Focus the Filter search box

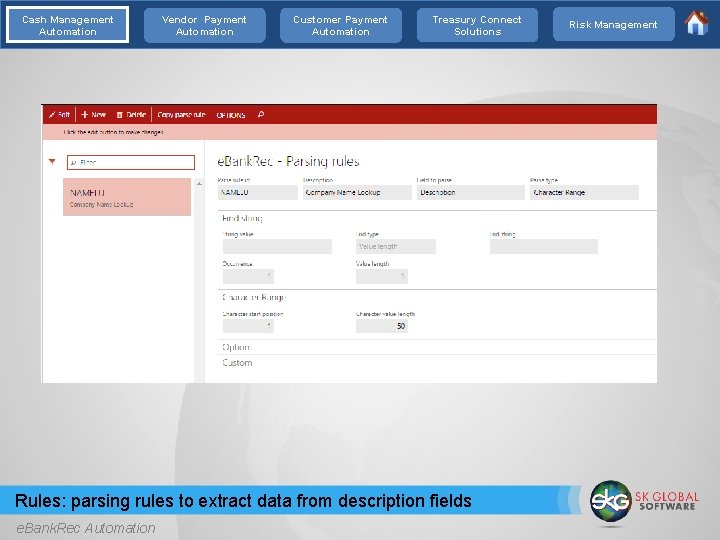[131, 162]
